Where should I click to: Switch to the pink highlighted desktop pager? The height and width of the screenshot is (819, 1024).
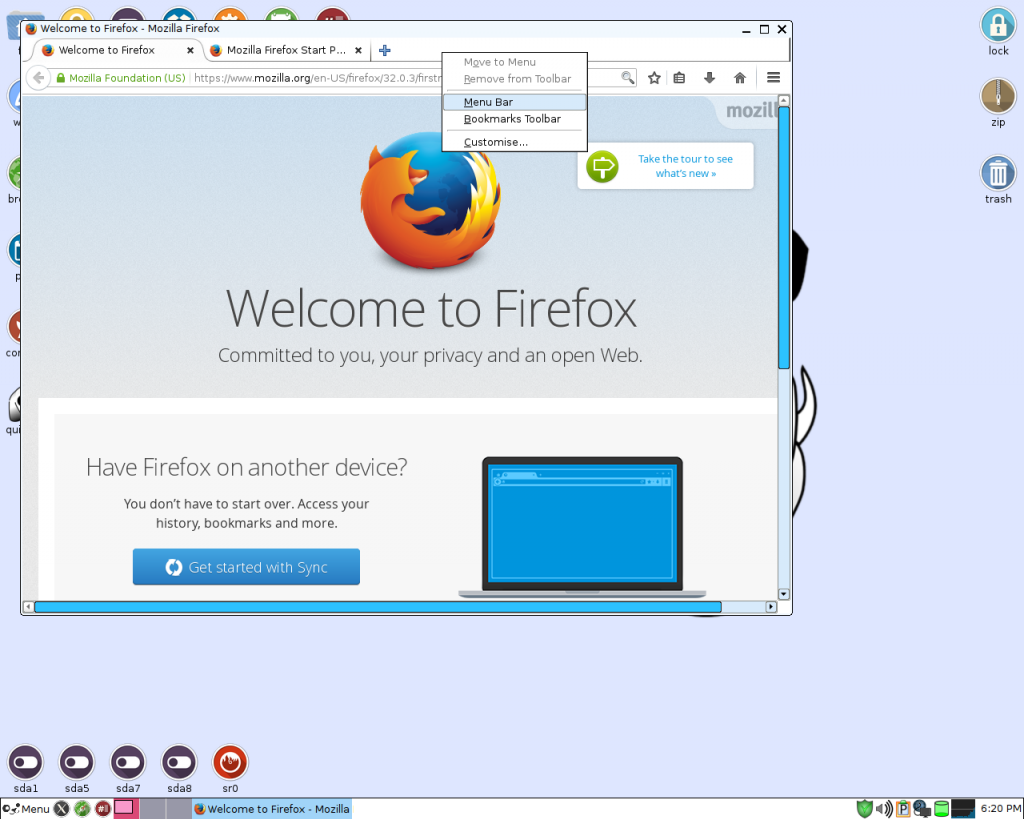(125, 809)
